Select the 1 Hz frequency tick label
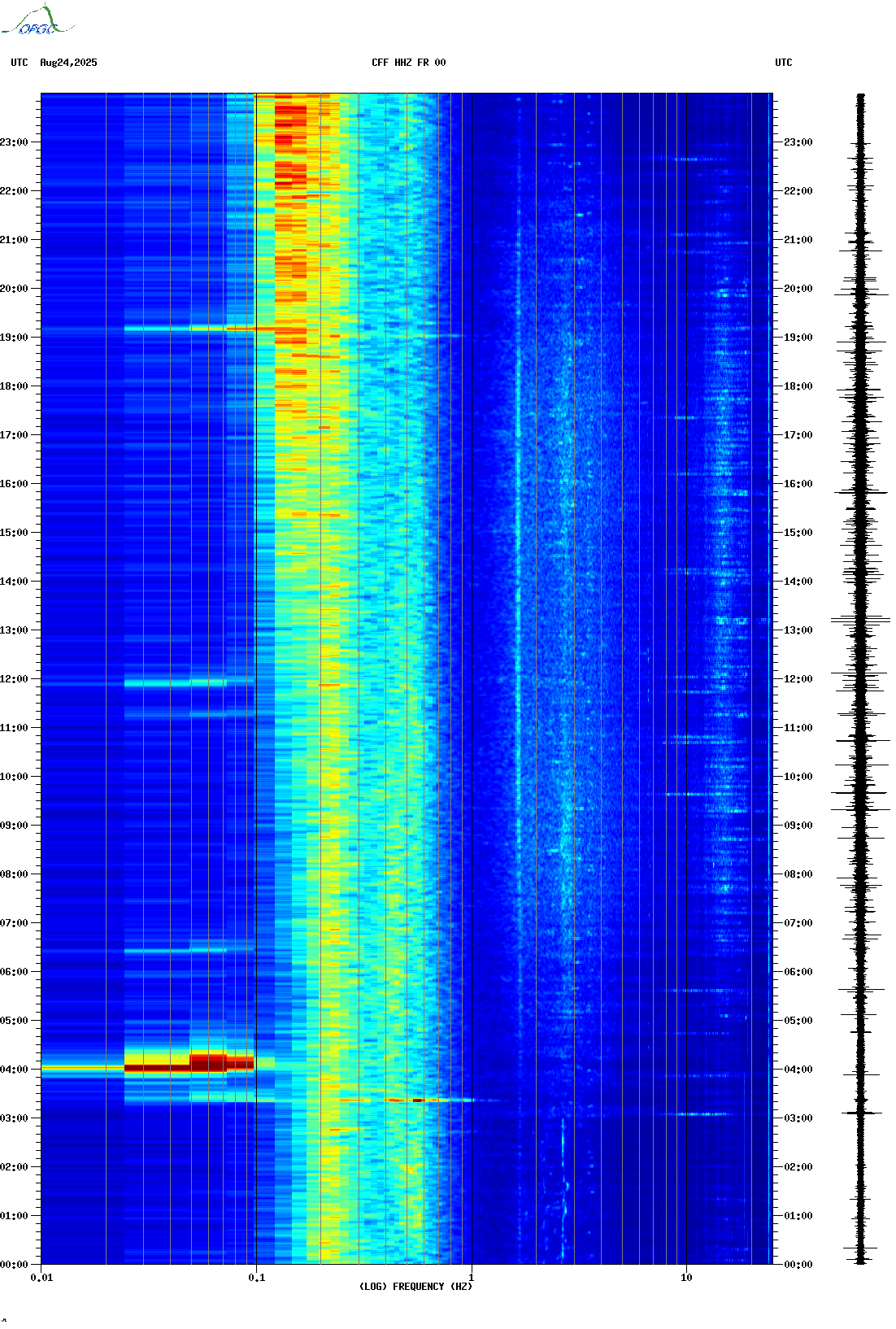896x1329 pixels. (472, 1278)
